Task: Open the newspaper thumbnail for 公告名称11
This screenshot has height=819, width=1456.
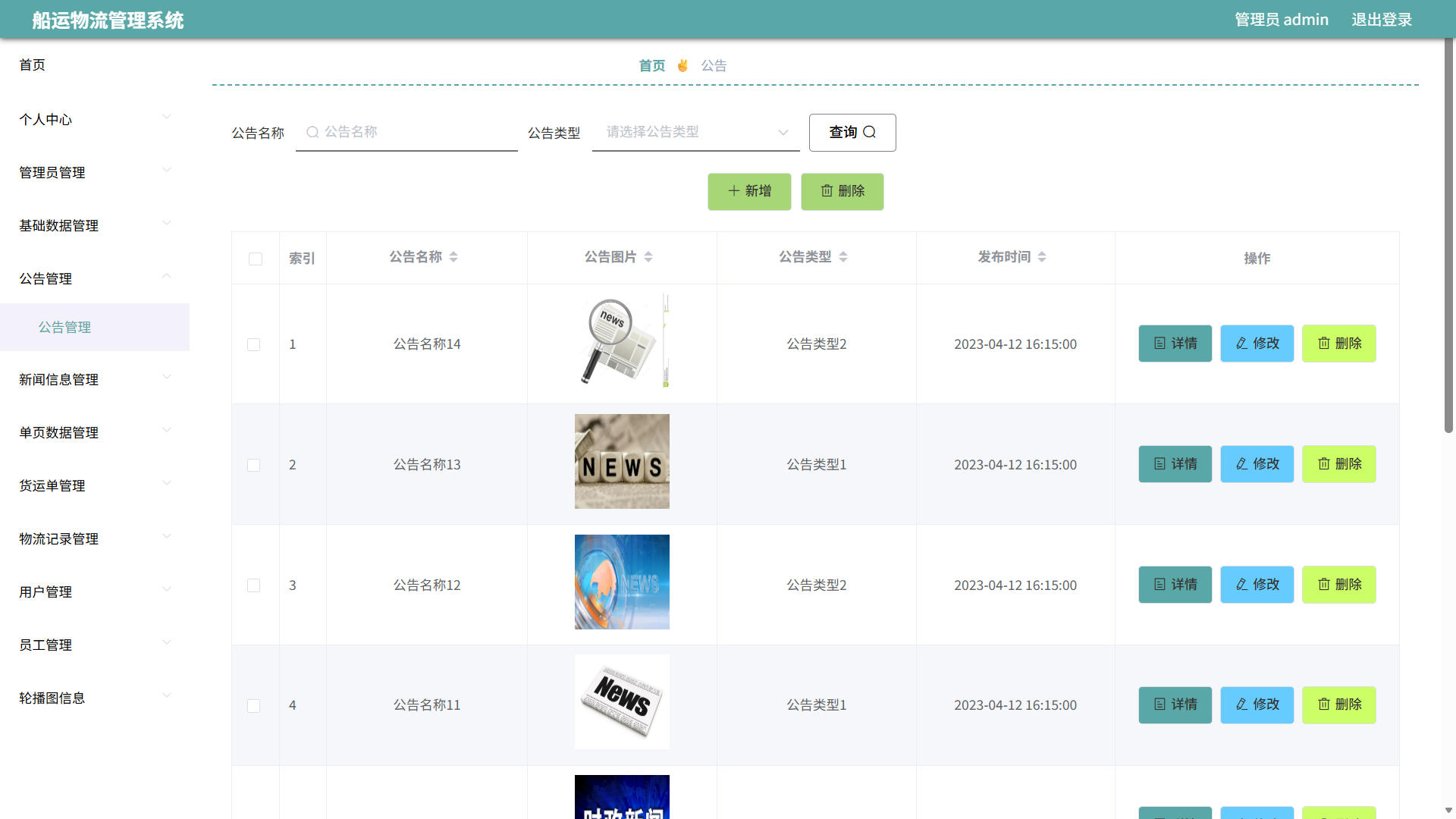Action: 622,701
